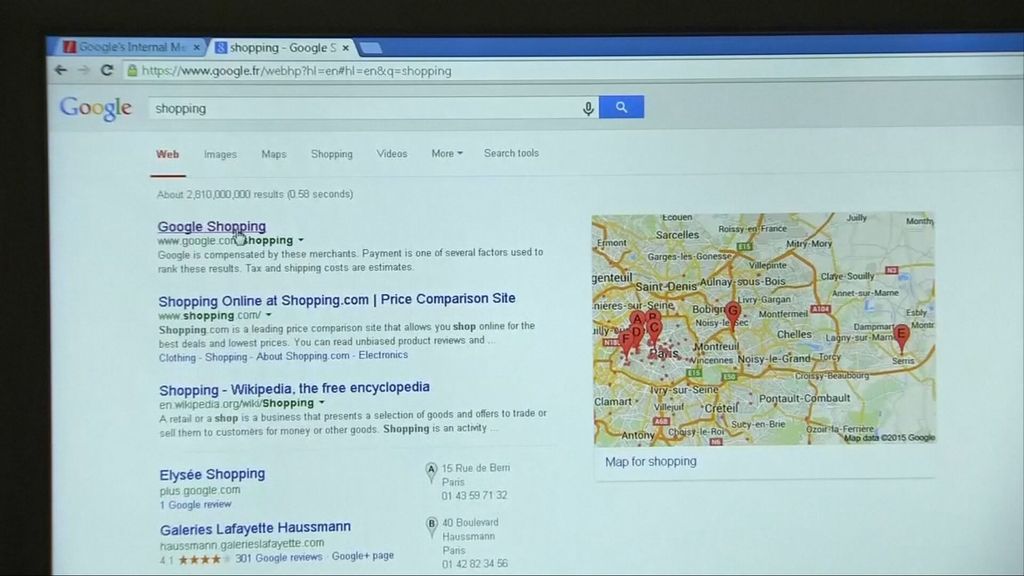Switch to Shopping results

pyautogui.click(x=332, y=154)
